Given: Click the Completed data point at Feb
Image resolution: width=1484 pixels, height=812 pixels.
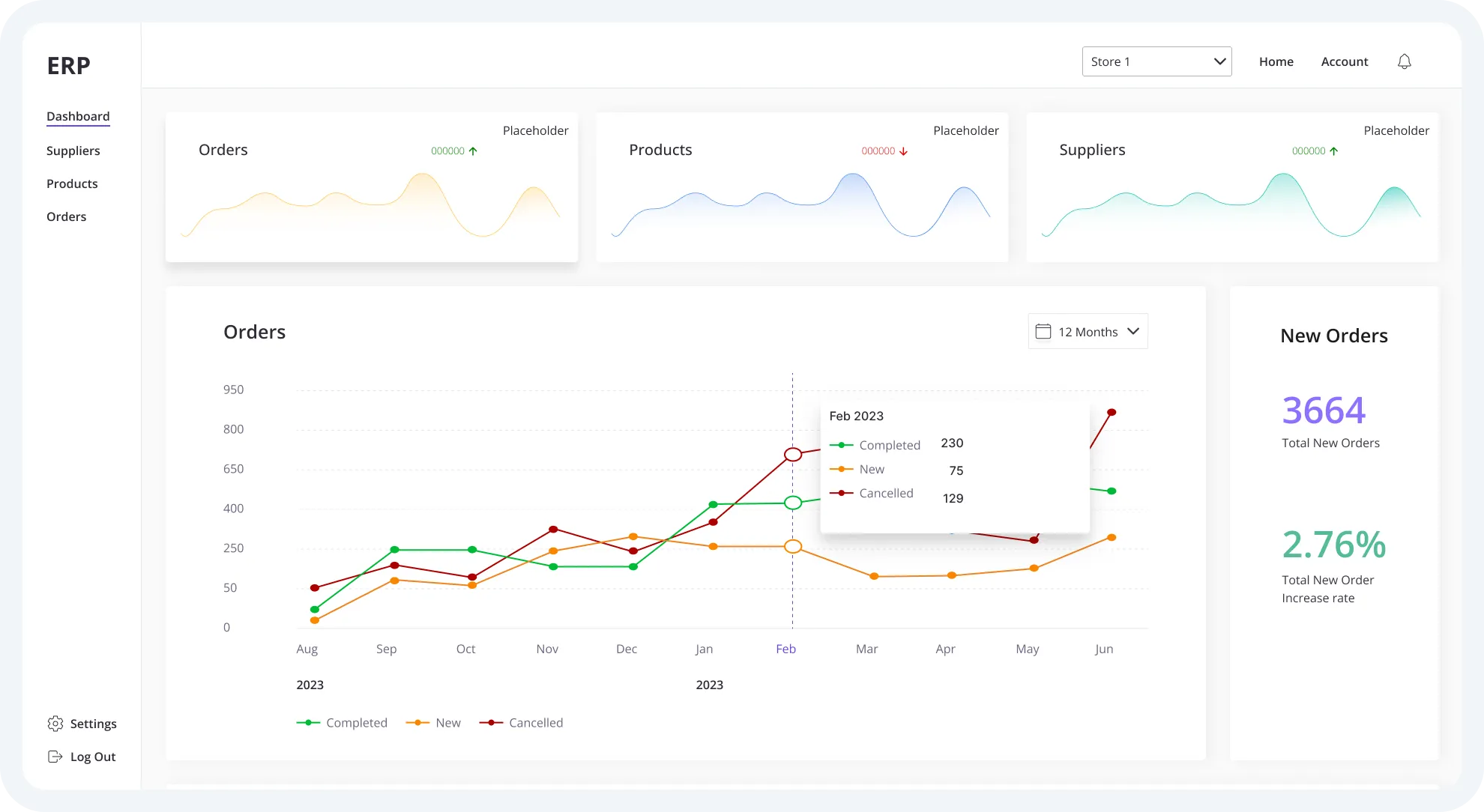Looking at the screenshot, I should (x=793, y=503).
